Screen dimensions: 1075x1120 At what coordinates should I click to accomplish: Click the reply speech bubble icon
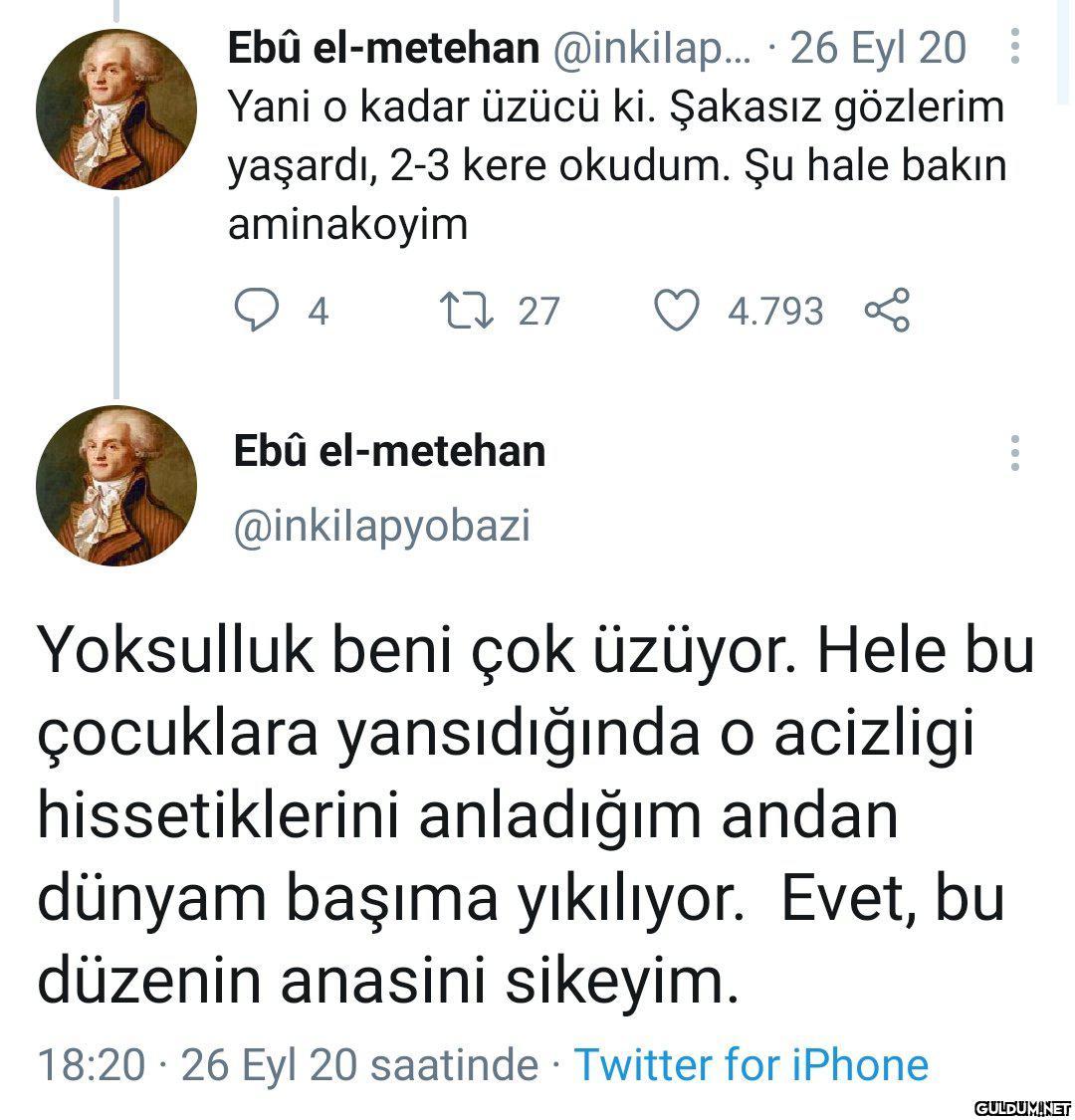pos(256,311)
